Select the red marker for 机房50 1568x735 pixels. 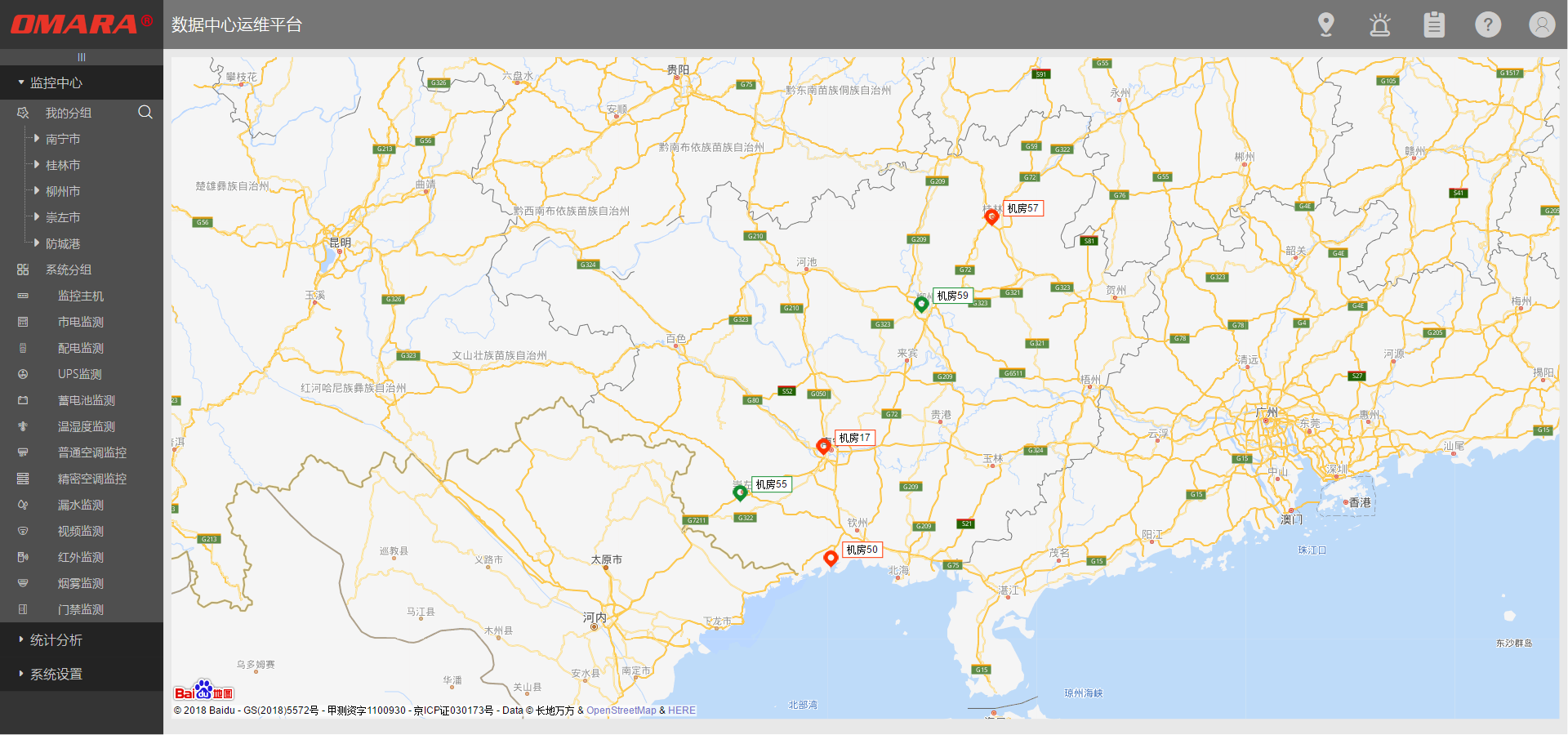click(831, 558)
